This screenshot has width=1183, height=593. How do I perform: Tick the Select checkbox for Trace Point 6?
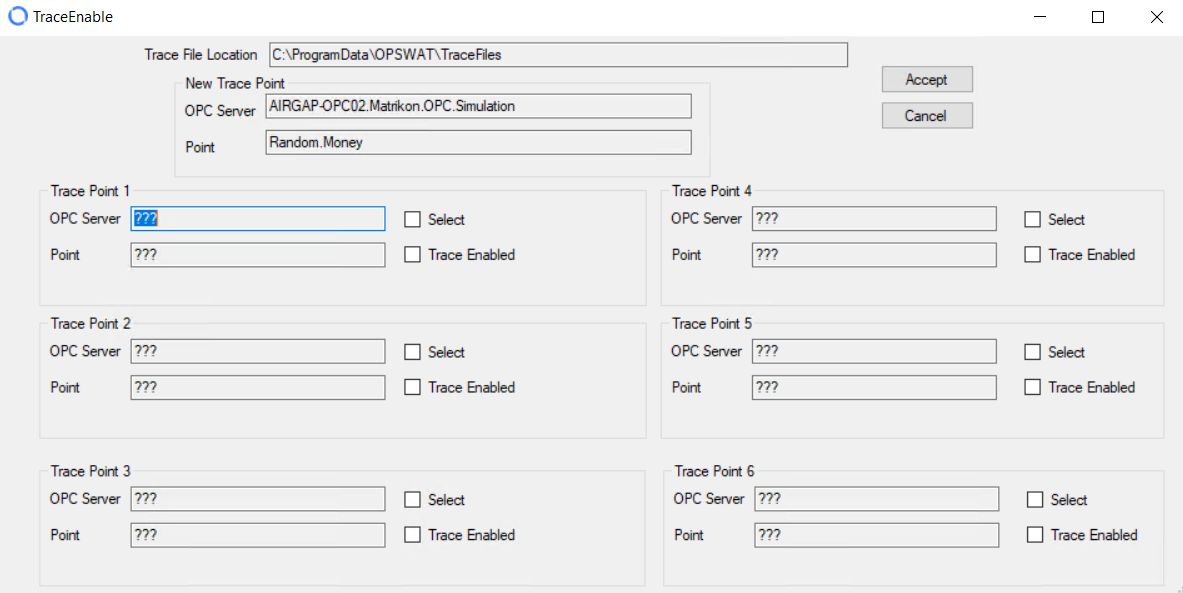pyautogui.click(x=1035, y=499)
